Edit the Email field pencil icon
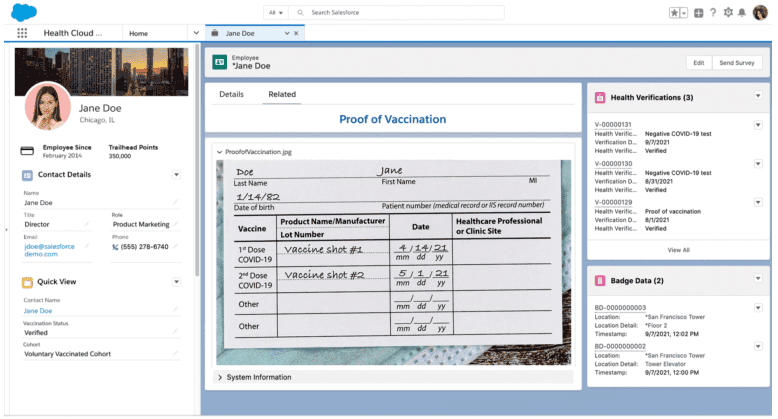This screenshot has height=419, width=778. click(x=87, y=246)
